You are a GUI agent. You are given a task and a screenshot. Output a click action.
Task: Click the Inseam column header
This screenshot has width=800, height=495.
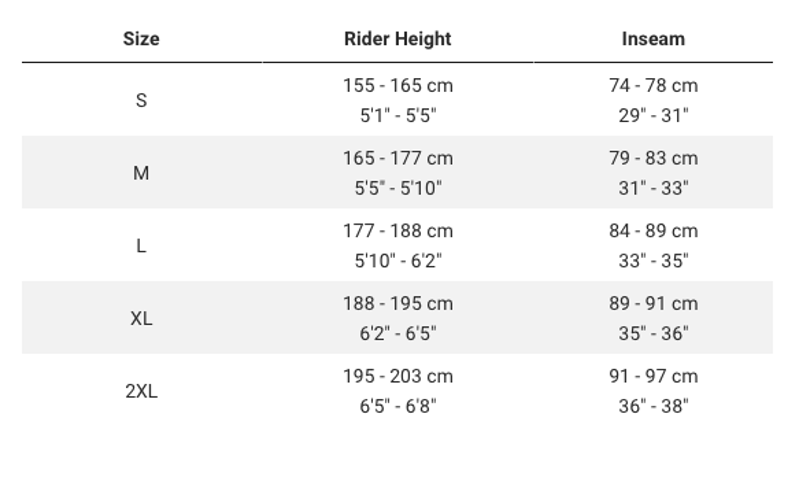click(653, 39)
